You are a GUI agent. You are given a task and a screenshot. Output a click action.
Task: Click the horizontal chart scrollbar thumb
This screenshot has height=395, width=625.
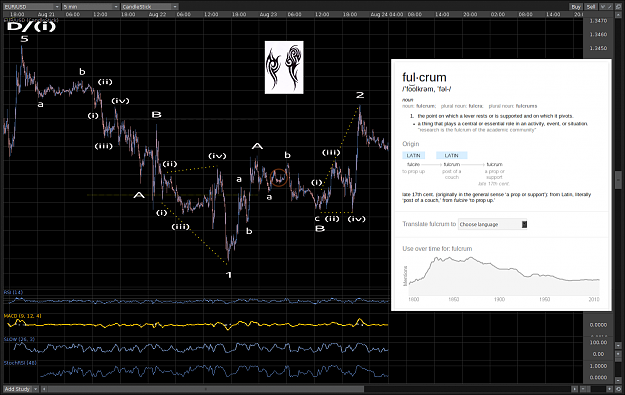tap(206, 389)
